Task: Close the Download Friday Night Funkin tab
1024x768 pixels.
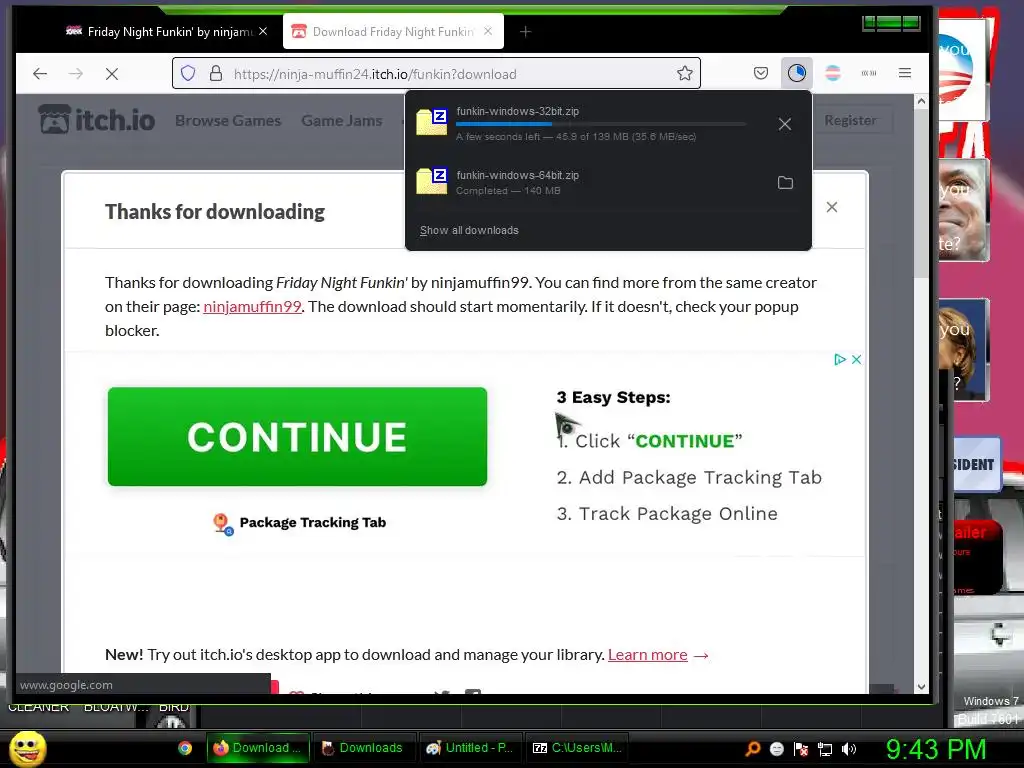Action: pos(488,31)
